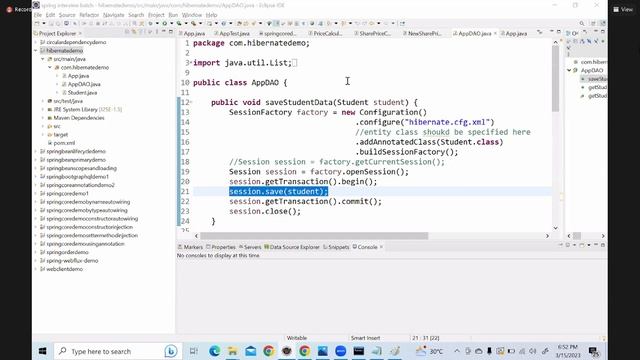Image resolution: width=640 pixels, height=360 pixels.
Task: Click the editor horizontal scrollbar thumb
Action: [314, 236]
